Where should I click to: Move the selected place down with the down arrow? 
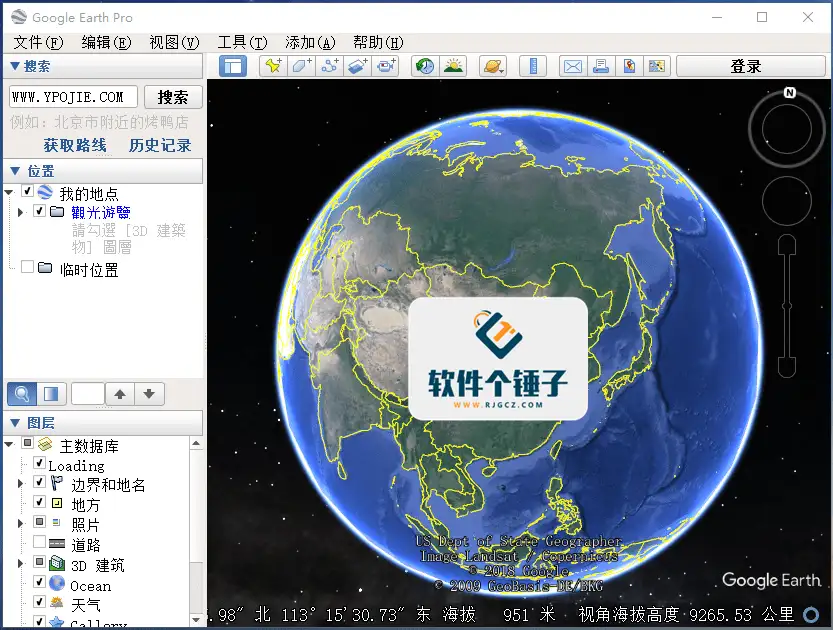click(149, 394)
